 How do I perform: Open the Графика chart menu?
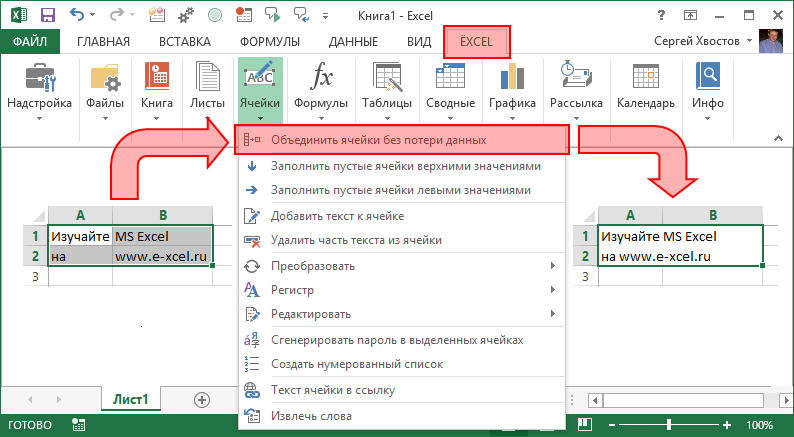coord(512,91)
